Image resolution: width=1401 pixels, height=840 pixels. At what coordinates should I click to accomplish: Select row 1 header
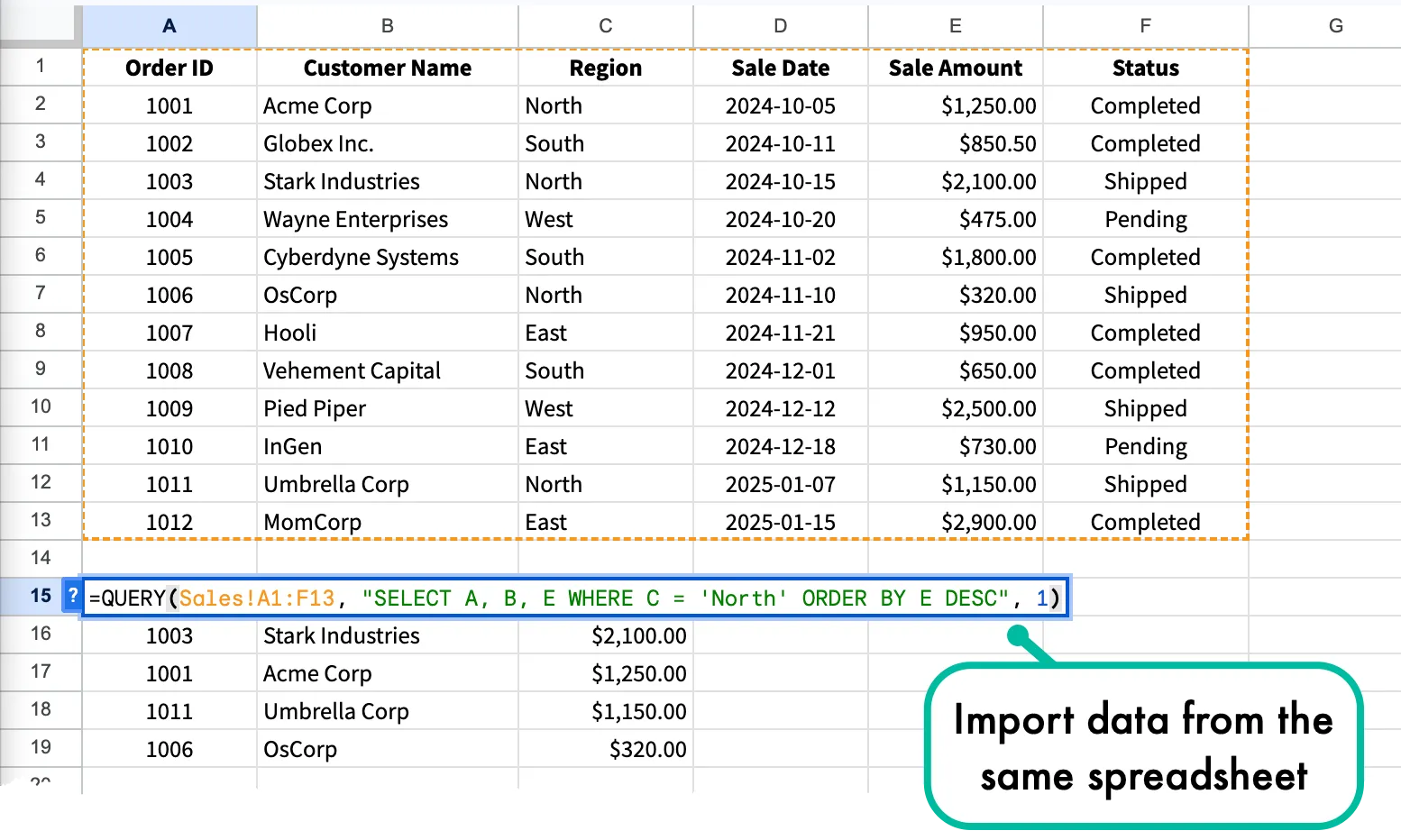[x=41, y=67]
